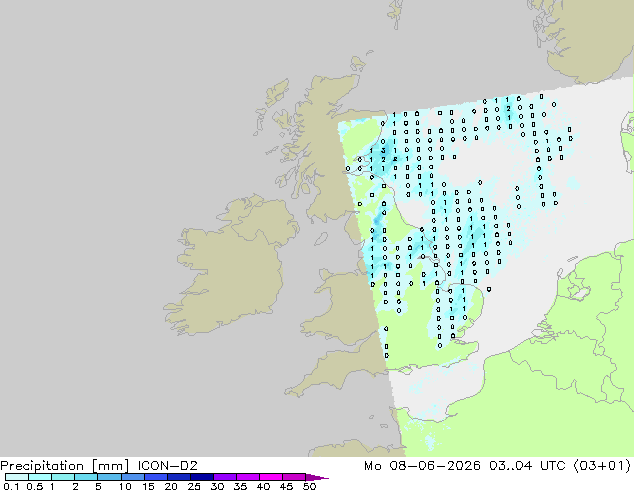Click the '[mm]' unit label
Screen dimensions: 634x490
[x=110, y=466]
